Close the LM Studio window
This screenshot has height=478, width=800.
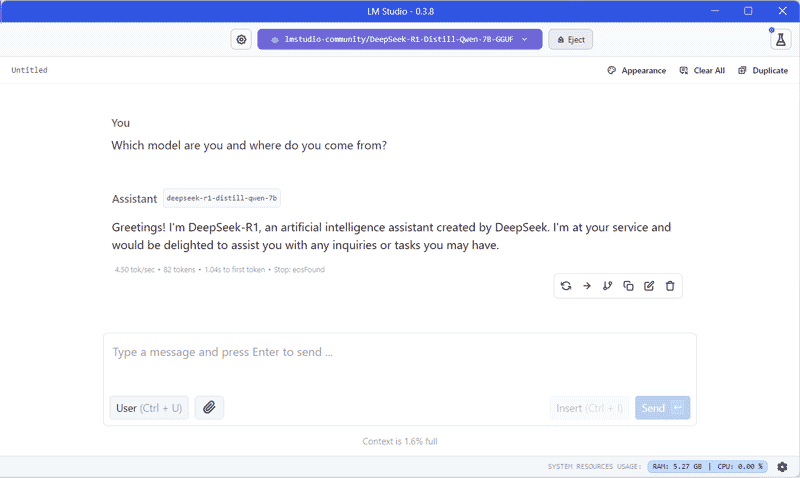click(x=782, y=11)
